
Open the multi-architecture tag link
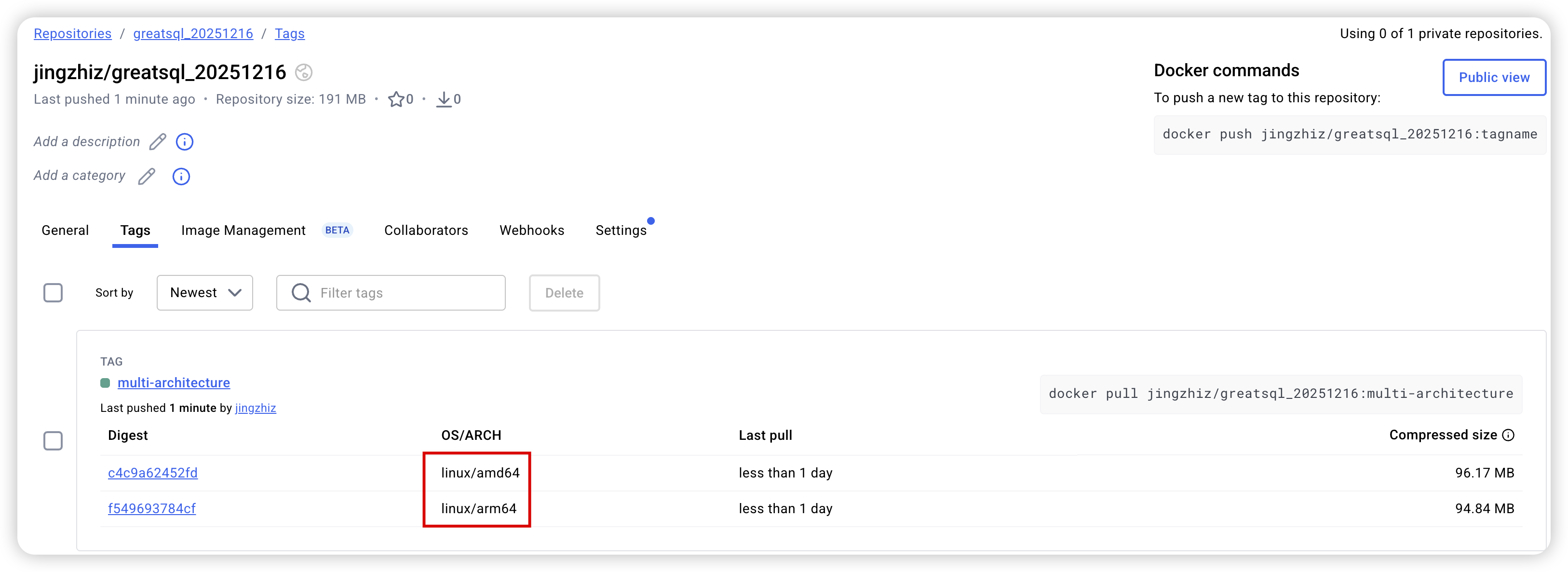click(174, 382)
